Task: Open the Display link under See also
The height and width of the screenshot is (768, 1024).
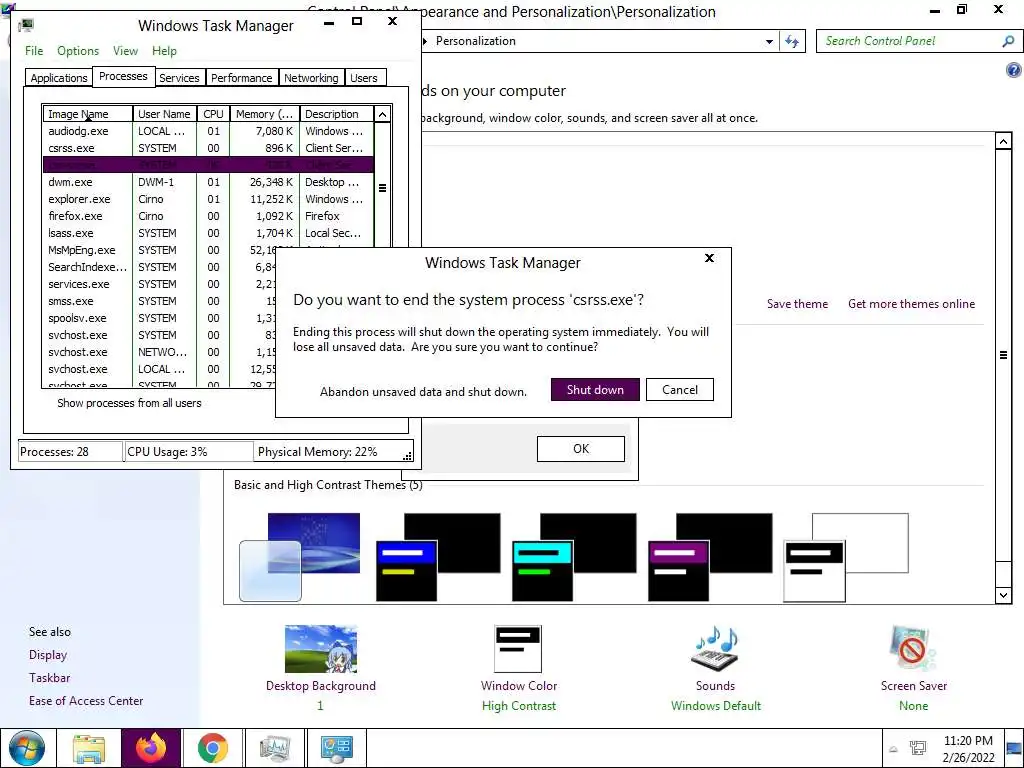Action: pyautogui.click(x=48, y=655)
